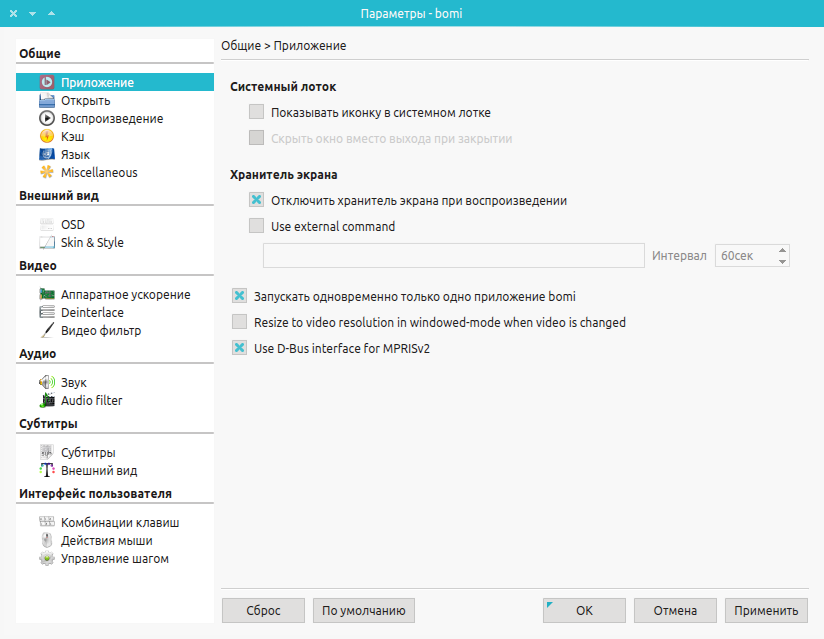824x639 pixels.
Task: Click the Miscellaneous asterisk icon
Action: tap(47, 172)
